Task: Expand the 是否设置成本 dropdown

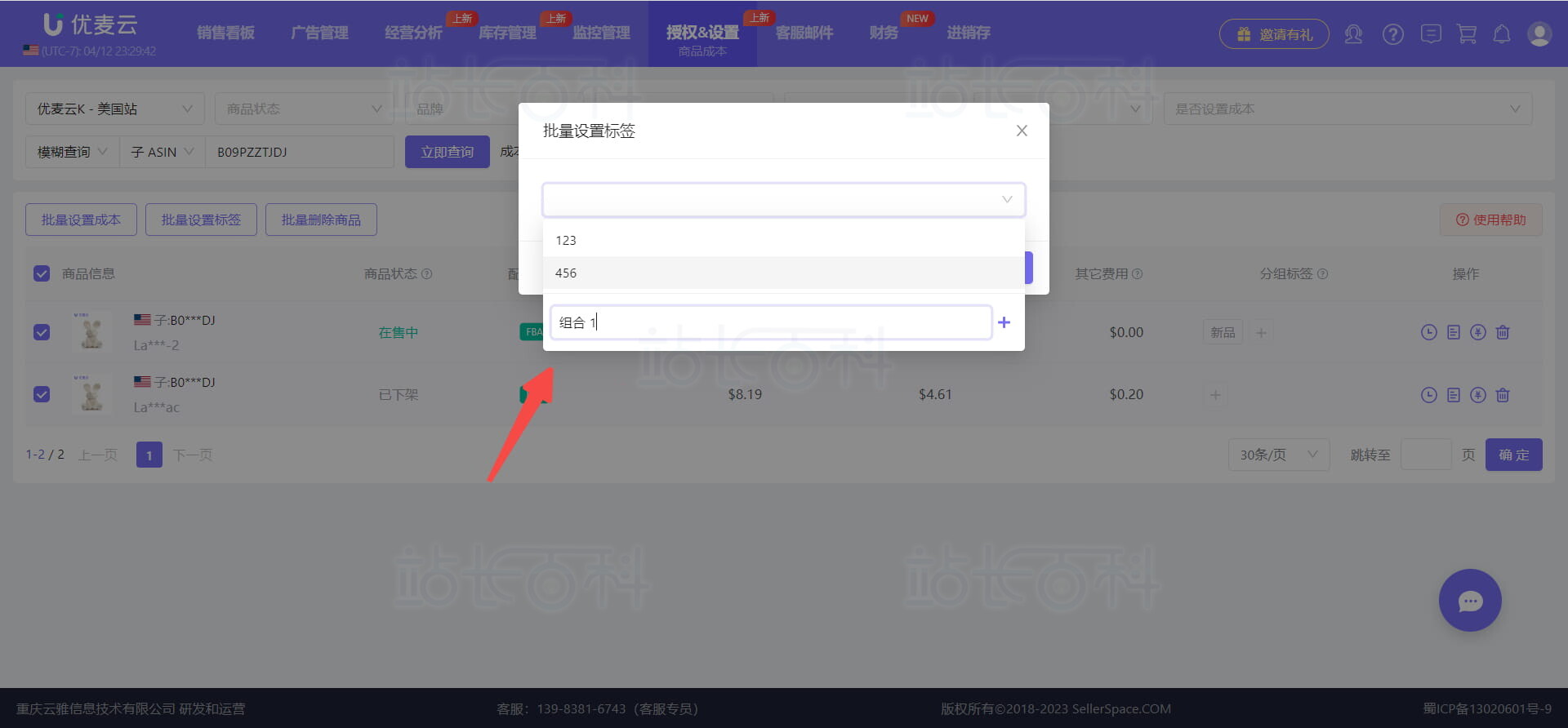Action: (1347, 109)
